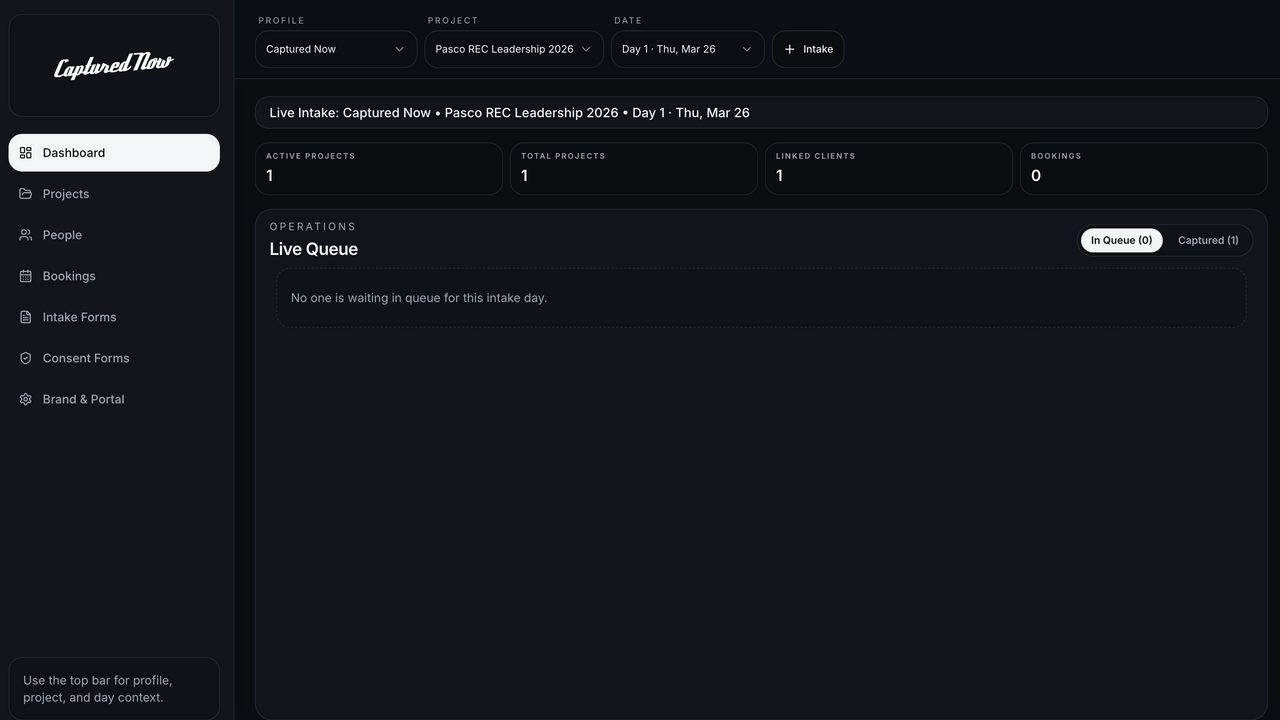Open the People section
1280x720 pixels.
point(114,235)
